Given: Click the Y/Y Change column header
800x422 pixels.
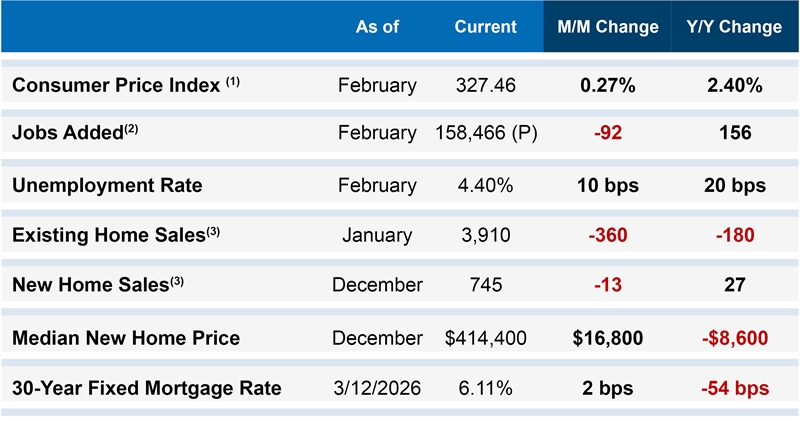Looking at the screenshot, I should 734,27.
